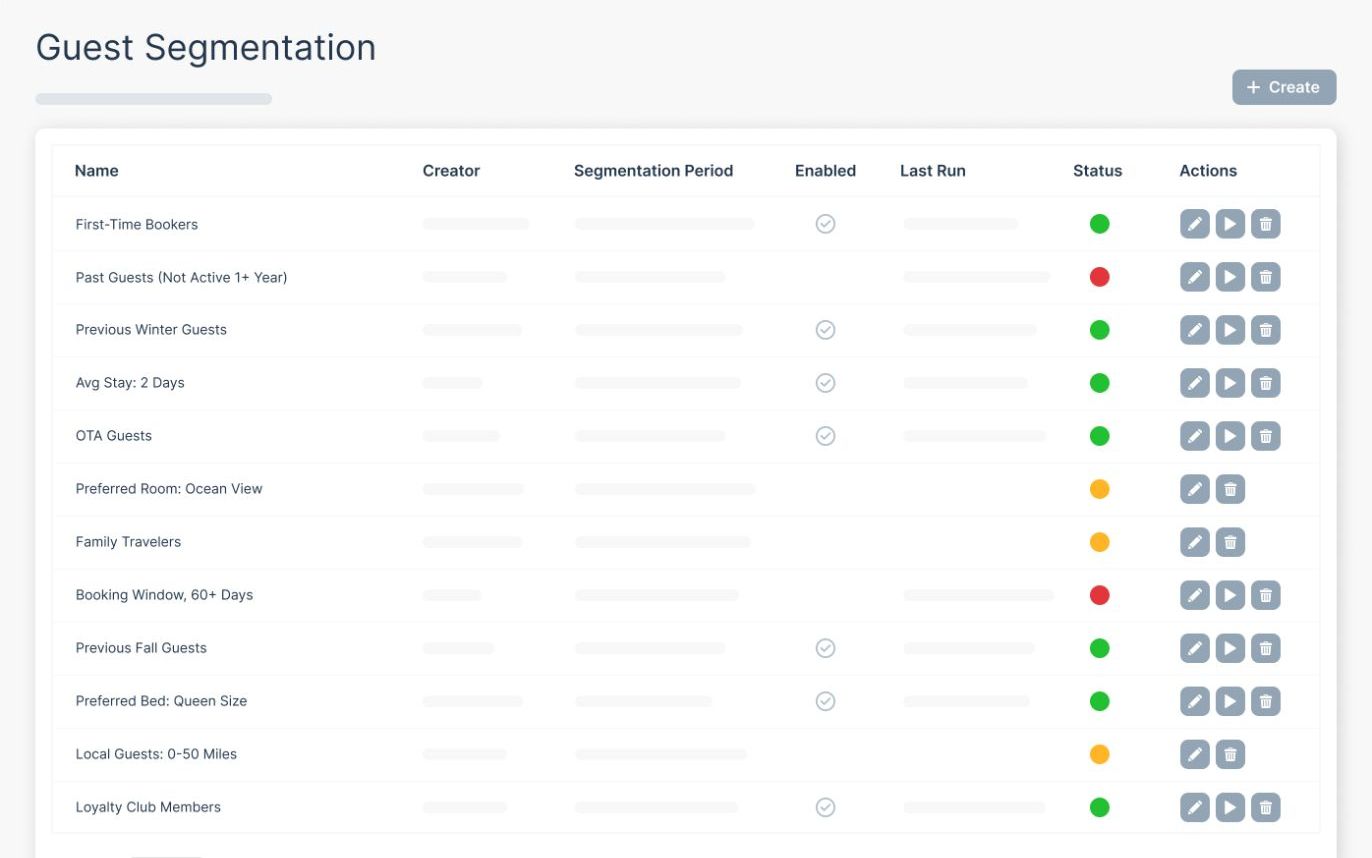Run the Preferred Bed: Queen Size segment
Image resolution: width=1372 pixels, height=858 pixels.
[x=1230, y=701]
